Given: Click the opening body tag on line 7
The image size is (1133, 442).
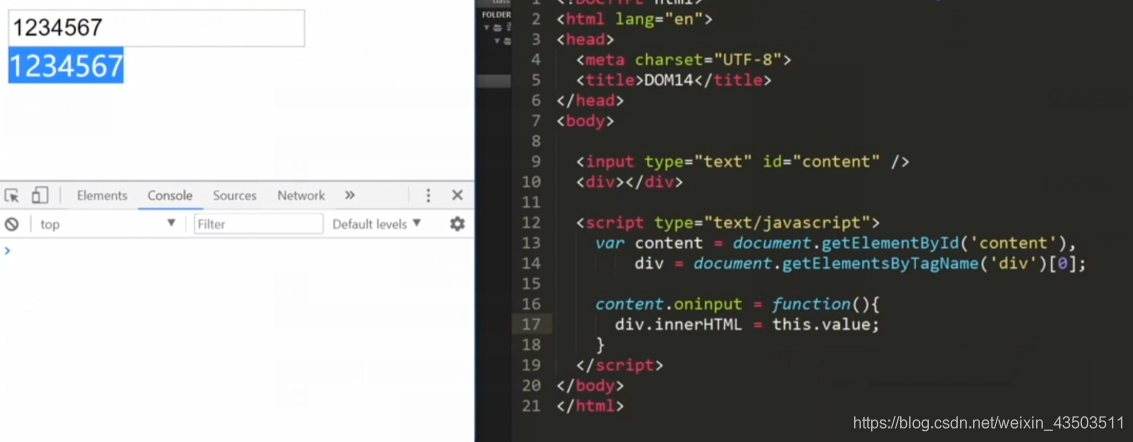Looking at the screenshot, I should (585, 121).
